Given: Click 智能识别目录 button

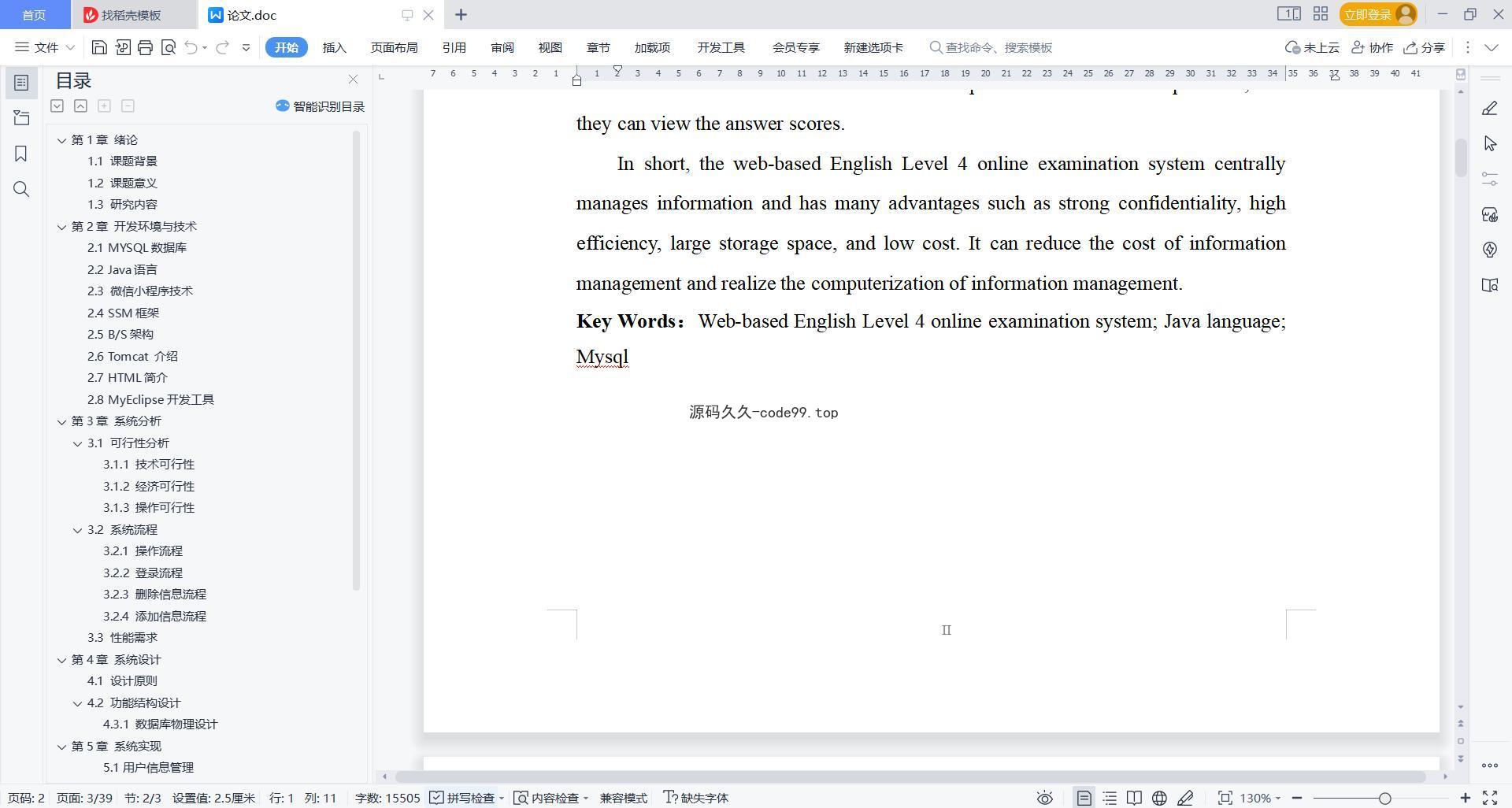Looking at the screenshot, I should [320, 106].
